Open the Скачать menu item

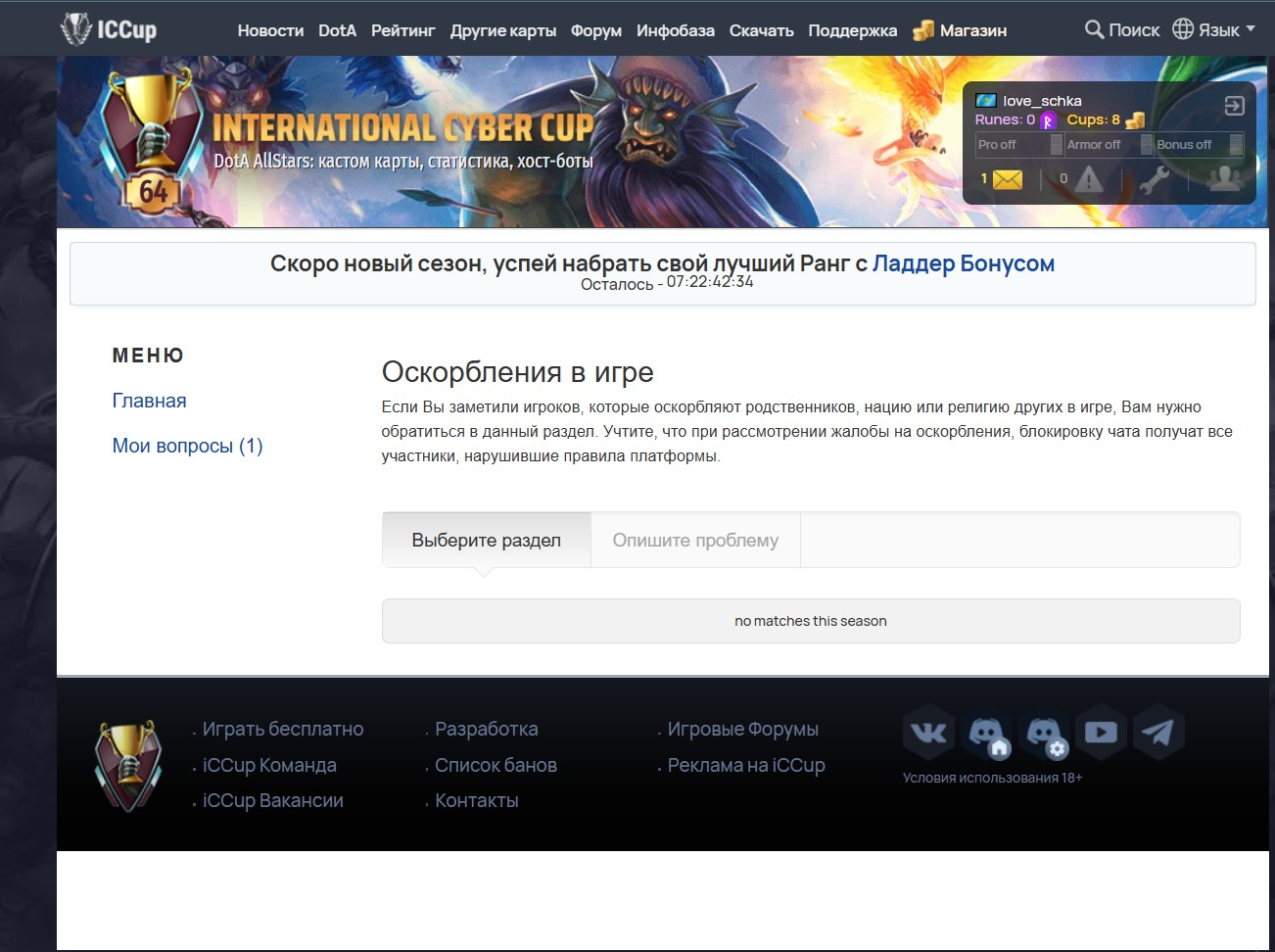pos(761,30)
